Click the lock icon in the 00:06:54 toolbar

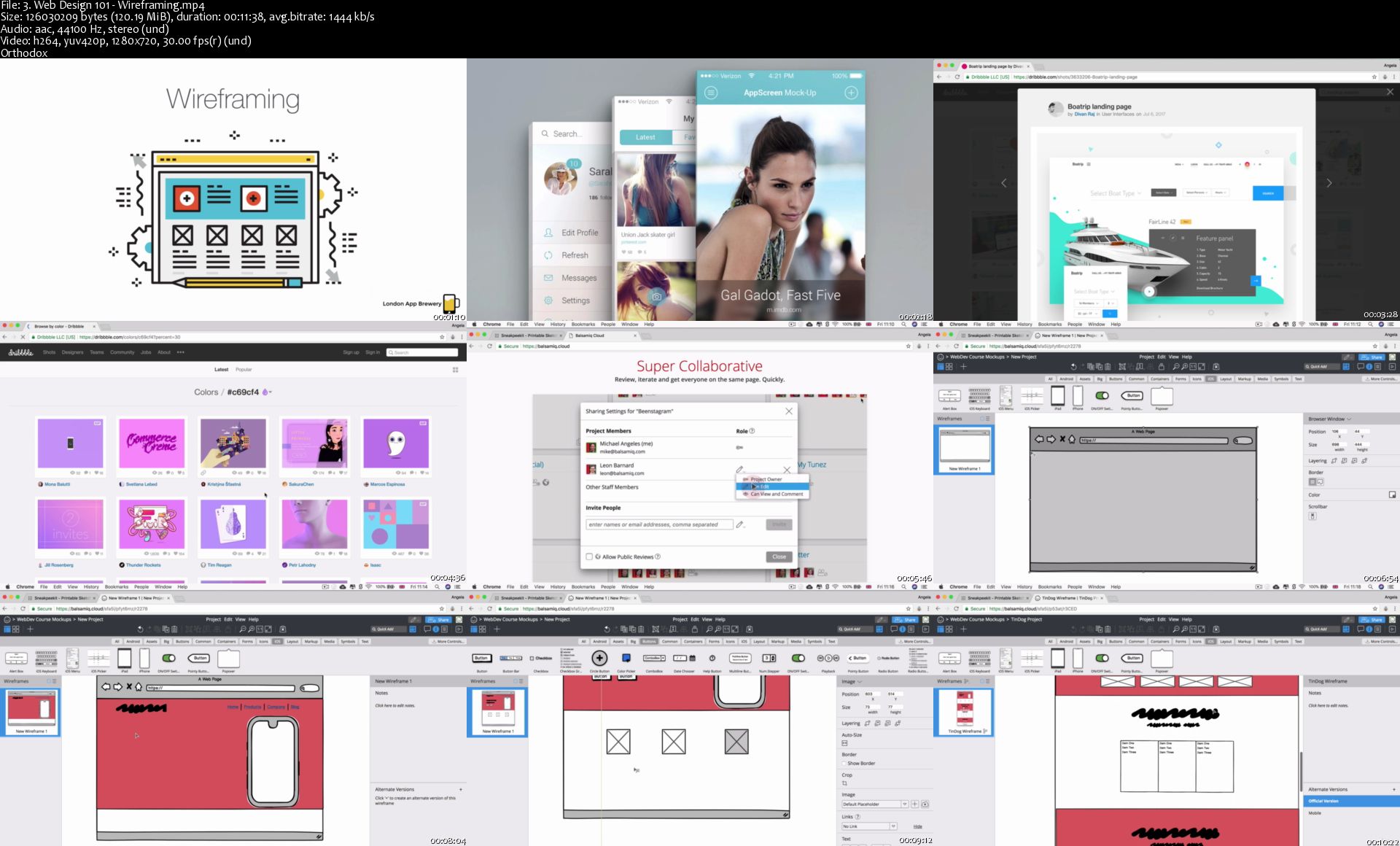[x=1162, y=367]
